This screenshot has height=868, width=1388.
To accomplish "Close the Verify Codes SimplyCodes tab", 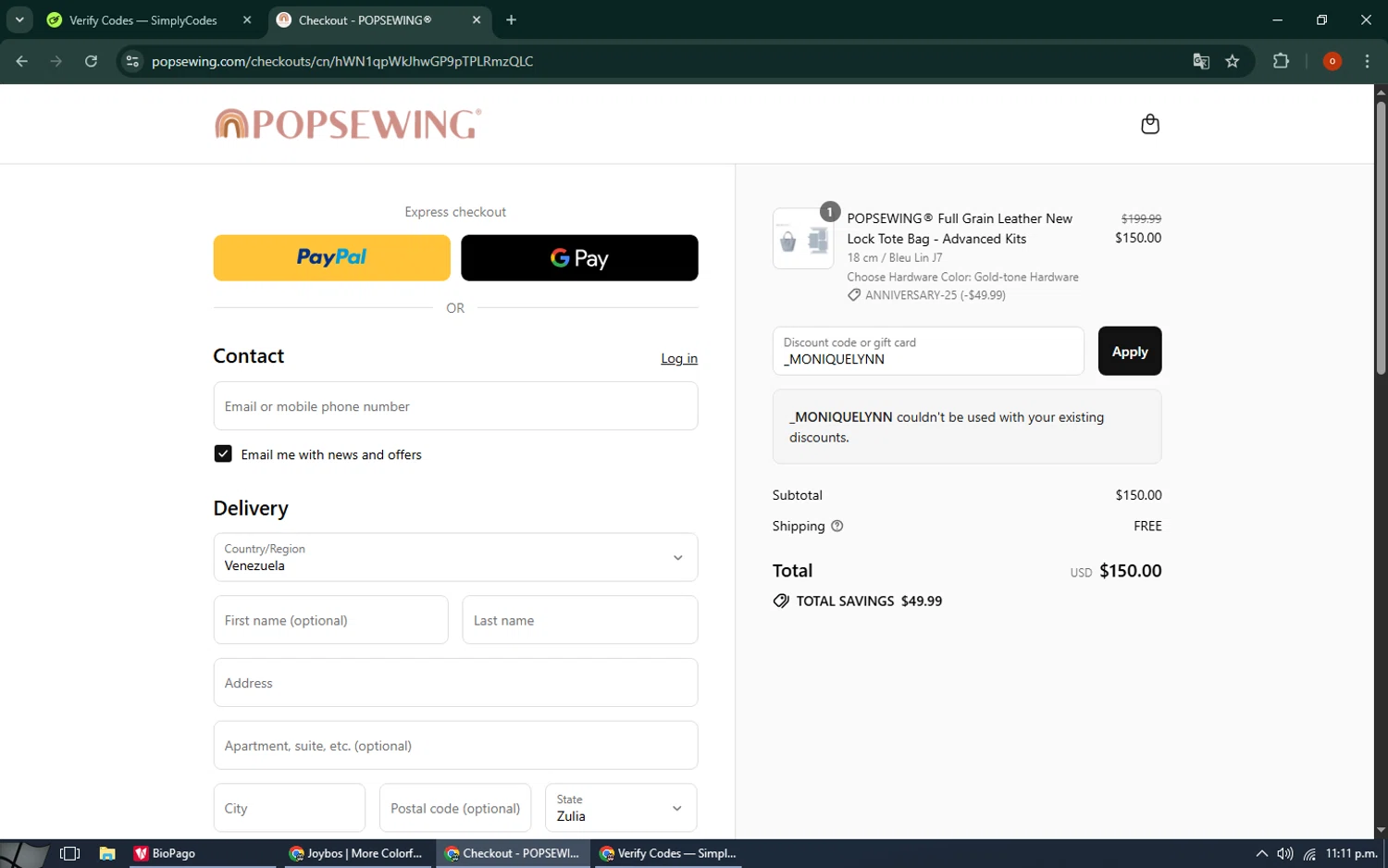I will coord(247,19).
